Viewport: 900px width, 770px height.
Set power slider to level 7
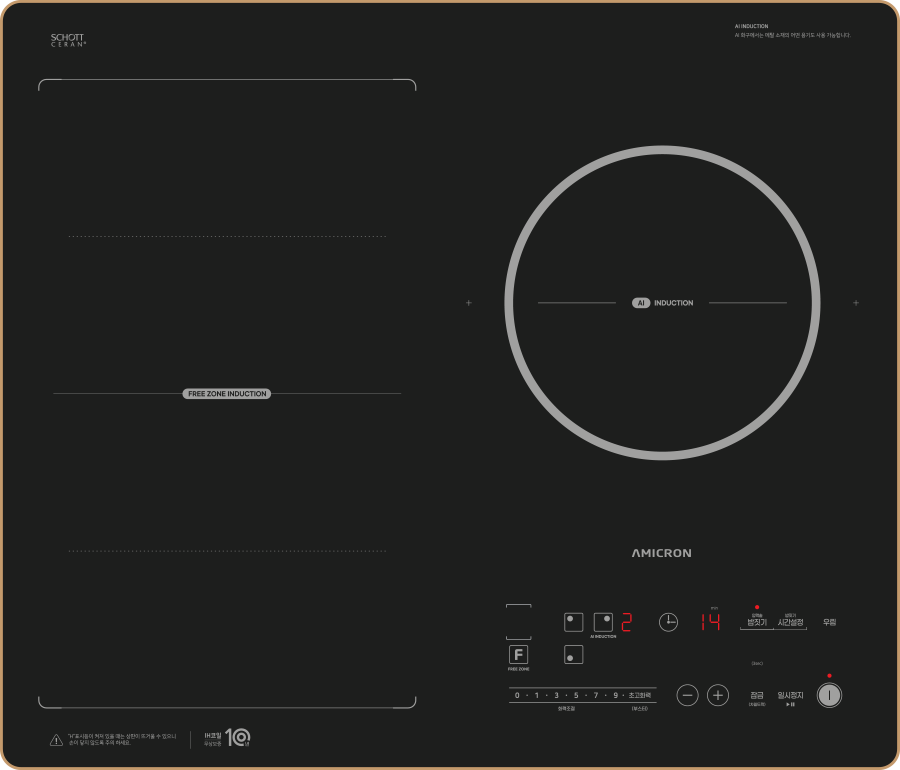tap(596, 695)
